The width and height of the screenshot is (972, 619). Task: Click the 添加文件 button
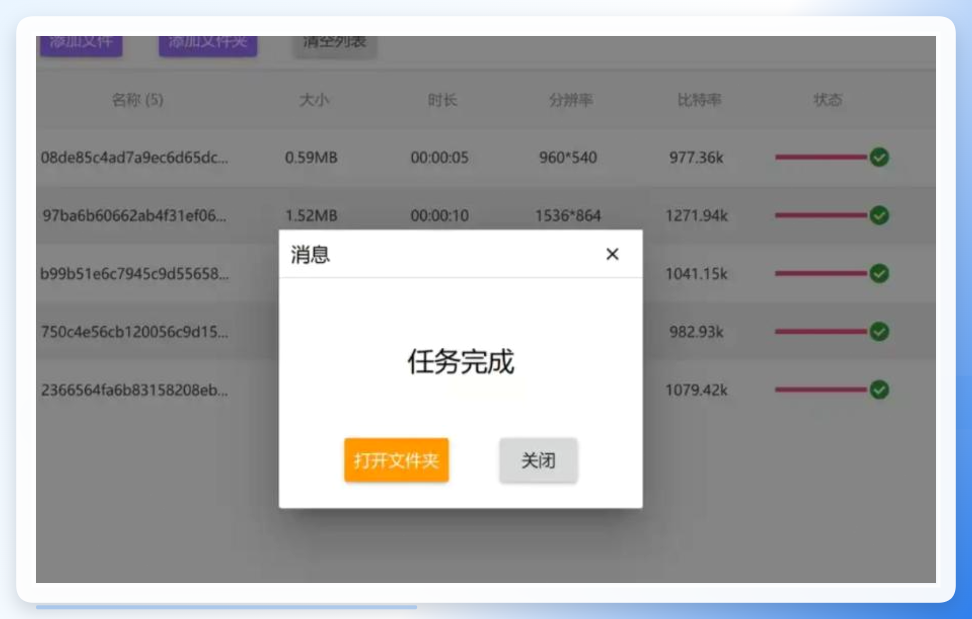(81, 45)
